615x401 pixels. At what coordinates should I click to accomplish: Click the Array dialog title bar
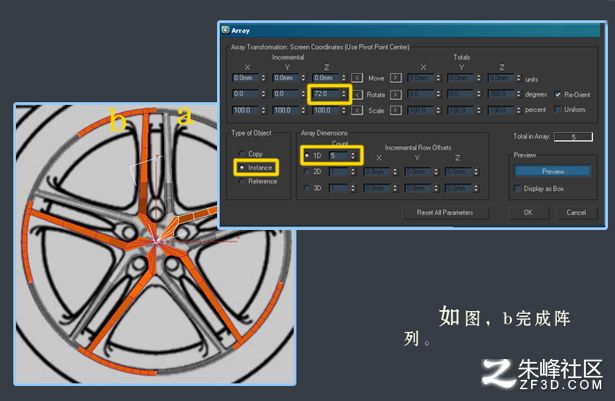[x=410, y=30]
